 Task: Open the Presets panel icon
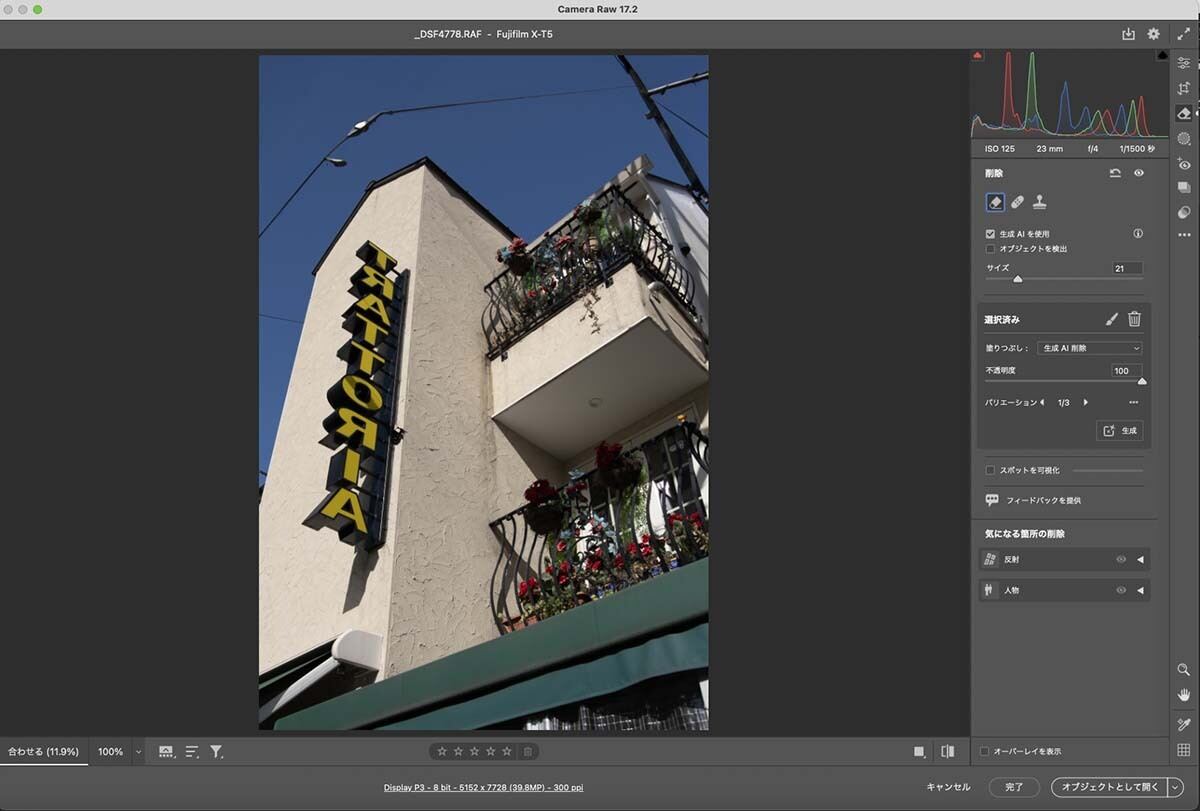click(1184, 212)
